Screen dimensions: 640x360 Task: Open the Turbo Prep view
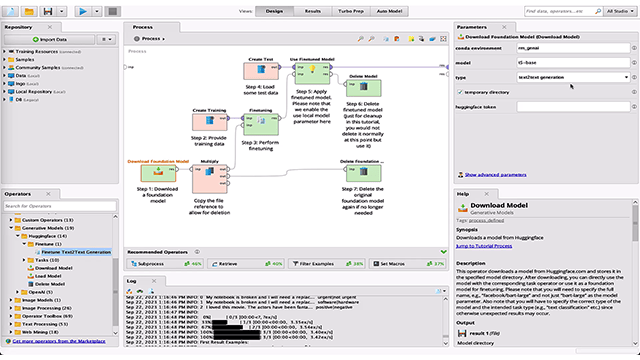click(x=351, y=11)
